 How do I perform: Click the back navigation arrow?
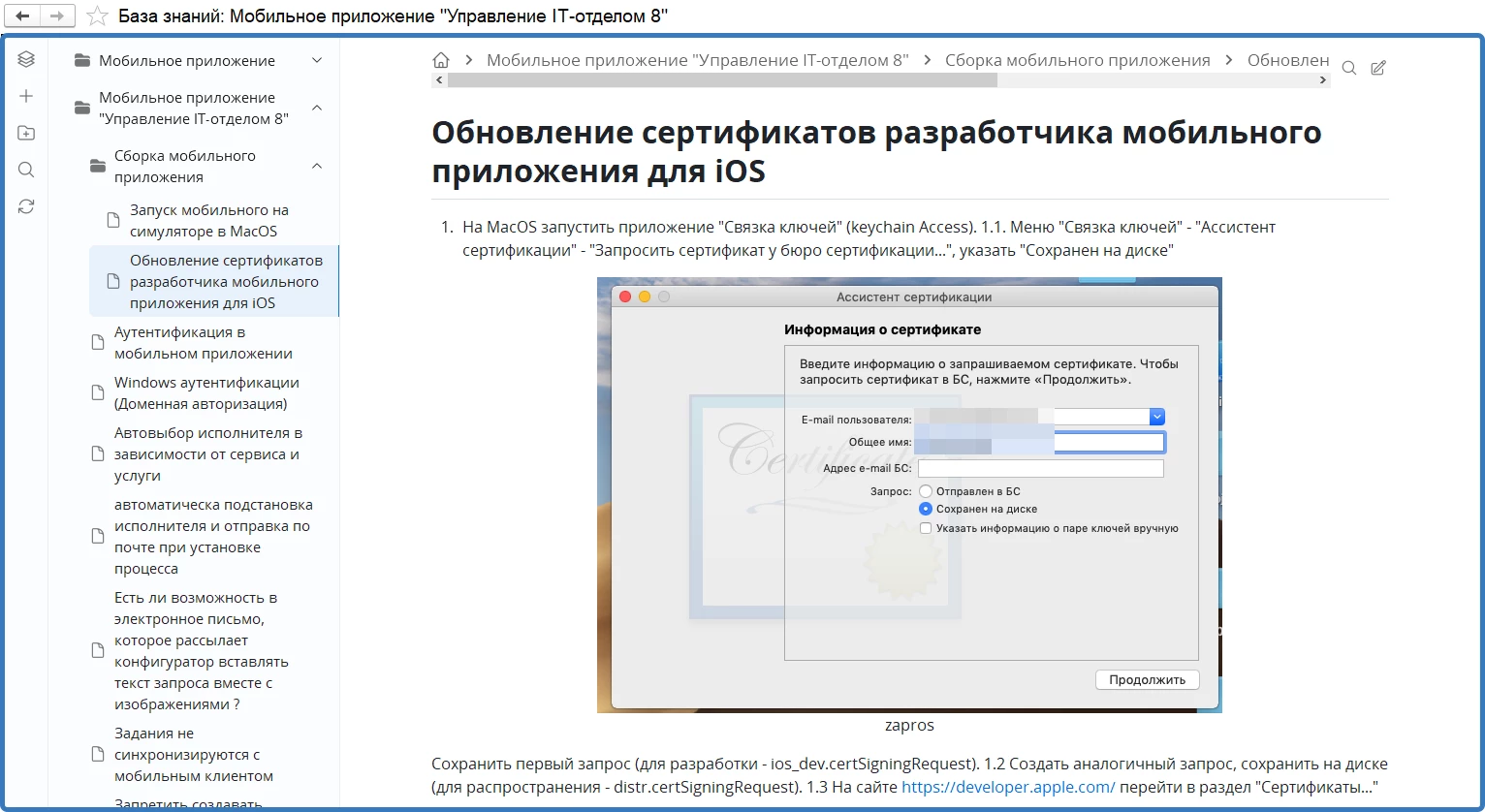pos(23,16)
